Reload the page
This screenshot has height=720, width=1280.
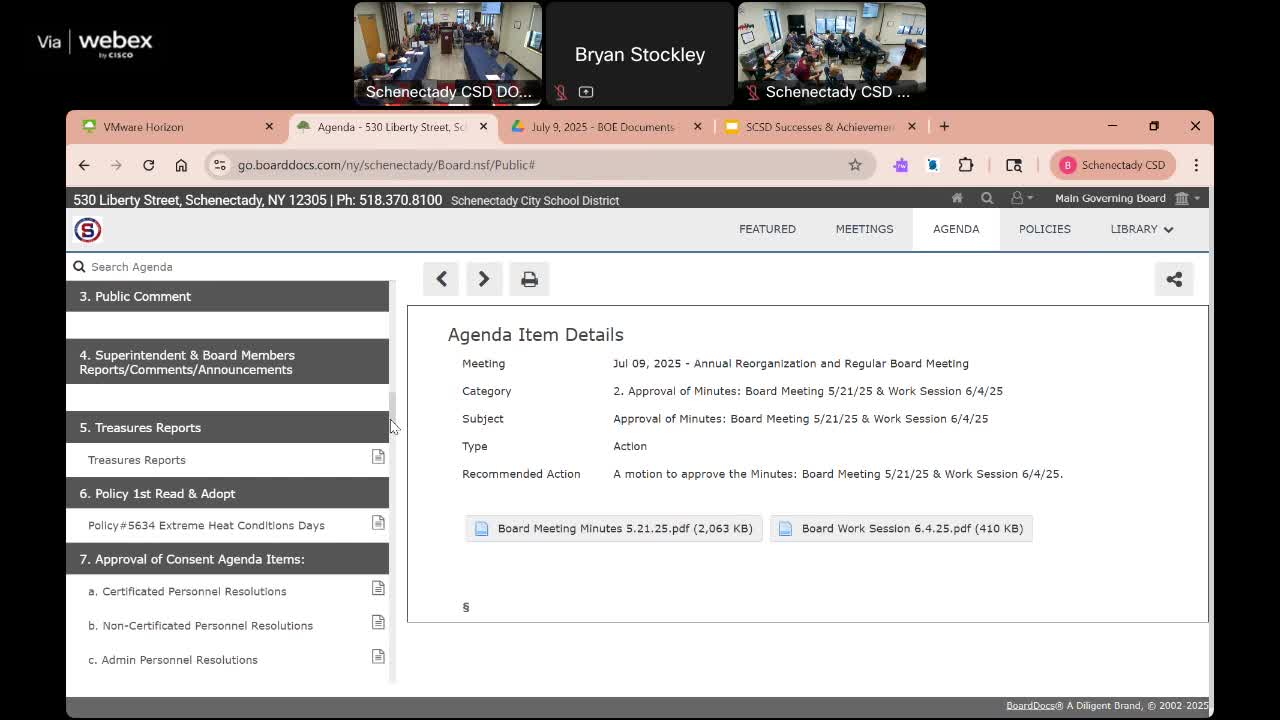click(148, 165)
